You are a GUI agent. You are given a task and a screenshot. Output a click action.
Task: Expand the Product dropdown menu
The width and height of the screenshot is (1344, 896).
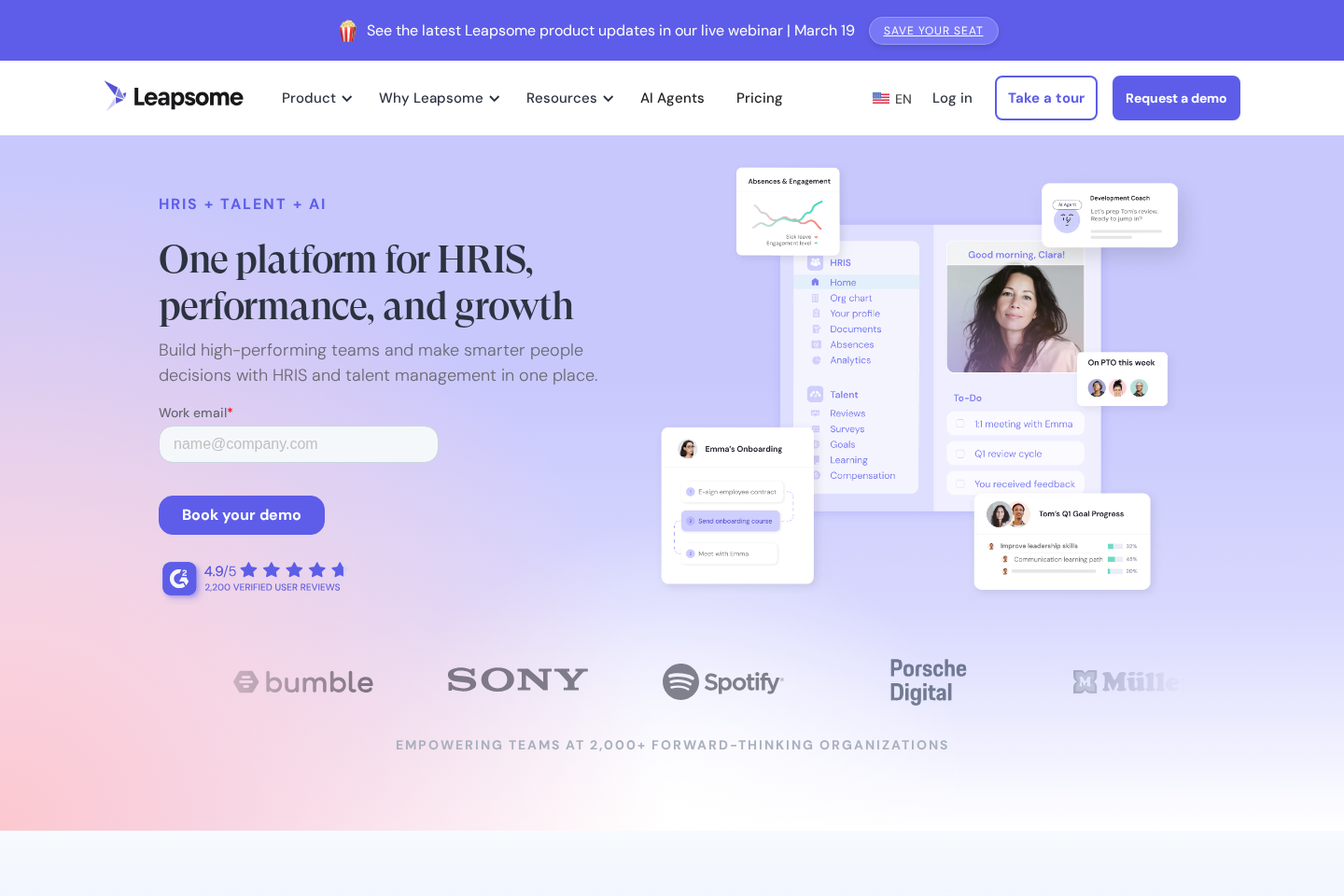coord(316,98)
